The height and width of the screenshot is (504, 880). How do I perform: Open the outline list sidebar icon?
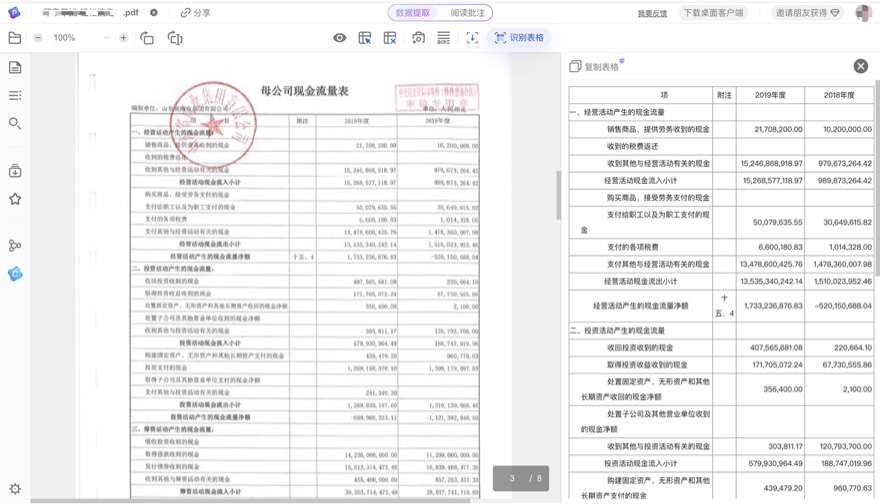coord(15,95)
